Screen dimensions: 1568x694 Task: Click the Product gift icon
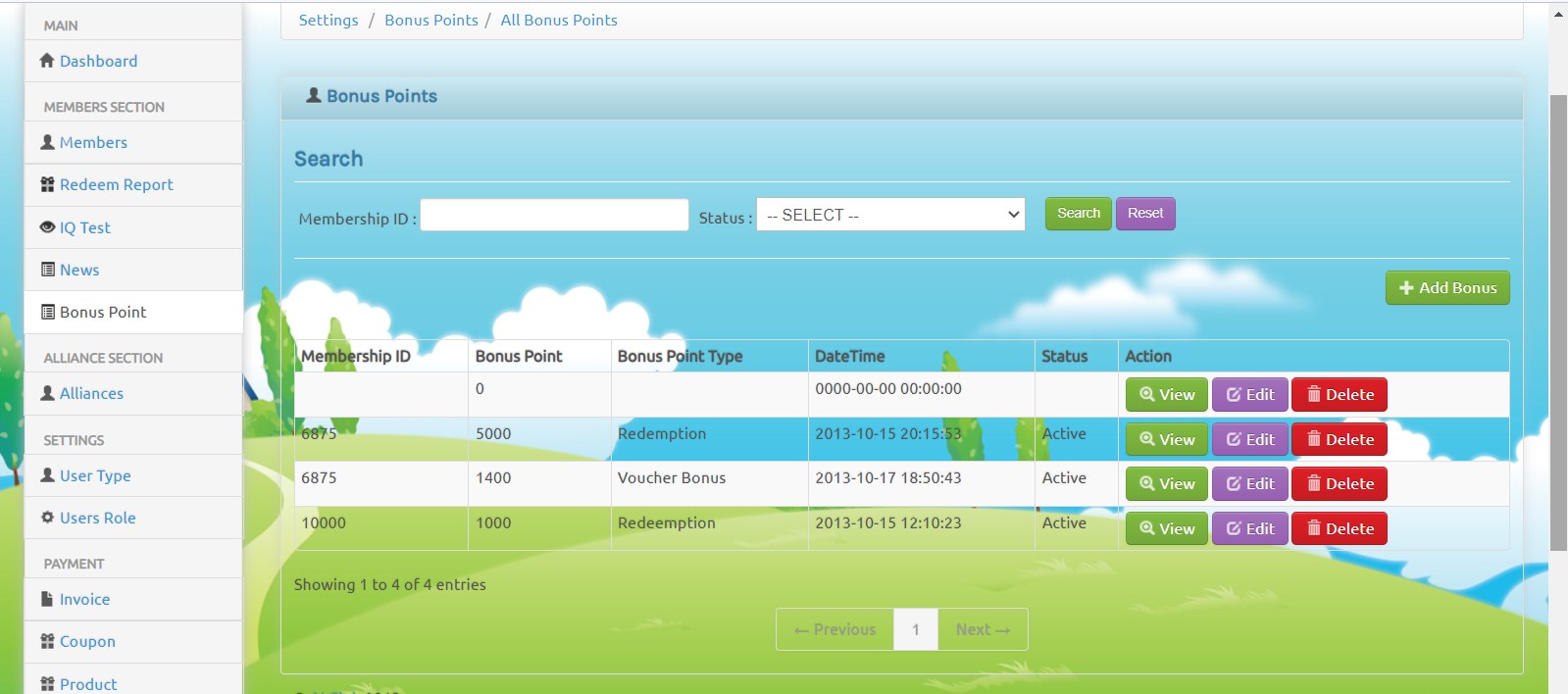[x=47, y=683]
